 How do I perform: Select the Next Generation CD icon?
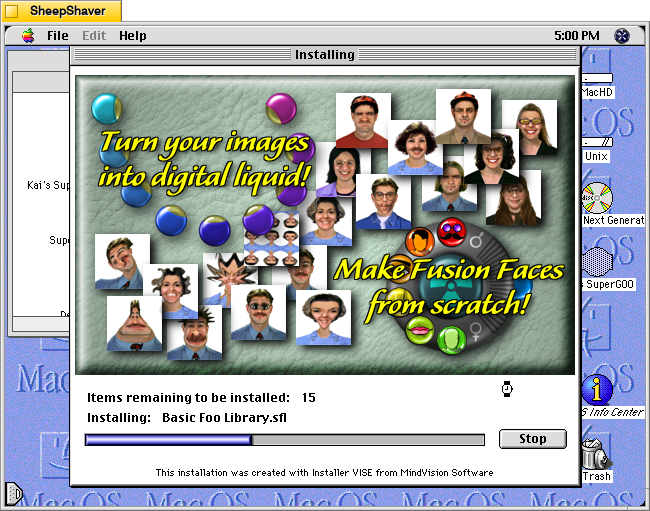(x=597, y=198)
